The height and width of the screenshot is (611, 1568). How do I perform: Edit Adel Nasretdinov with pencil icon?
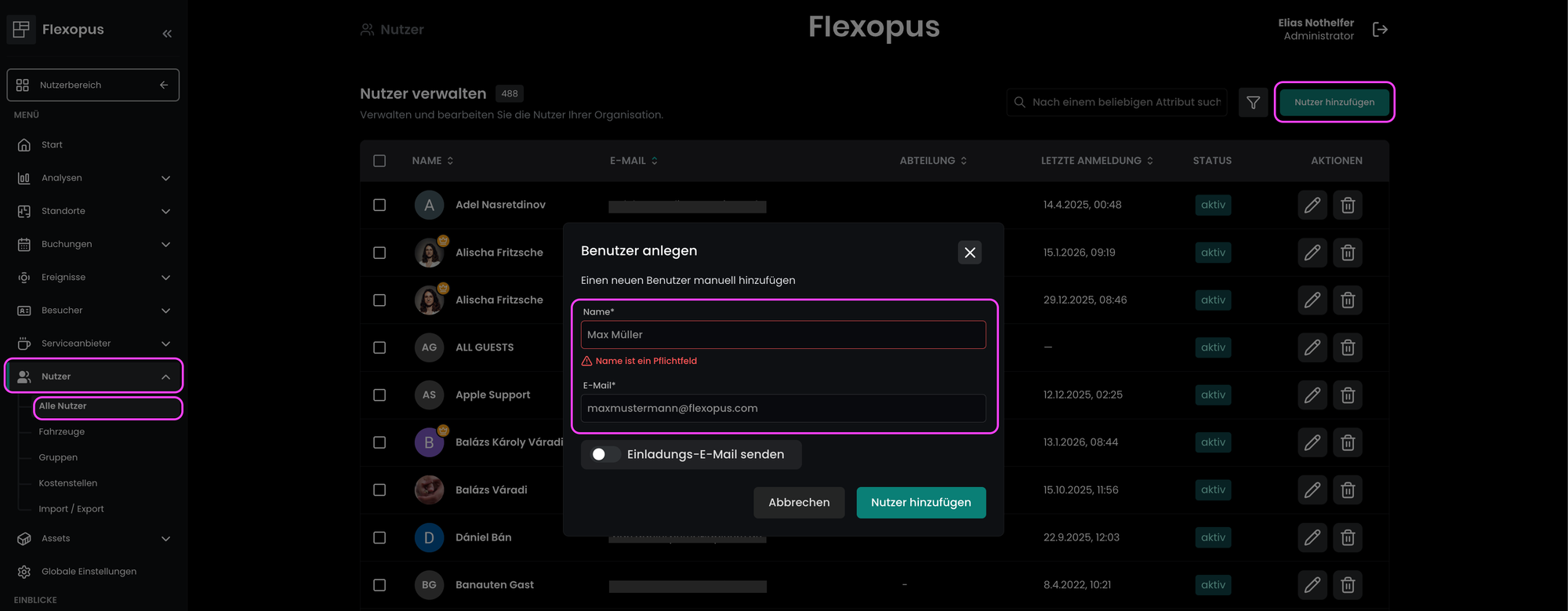pyautogui.click(x=1312, y=205)
